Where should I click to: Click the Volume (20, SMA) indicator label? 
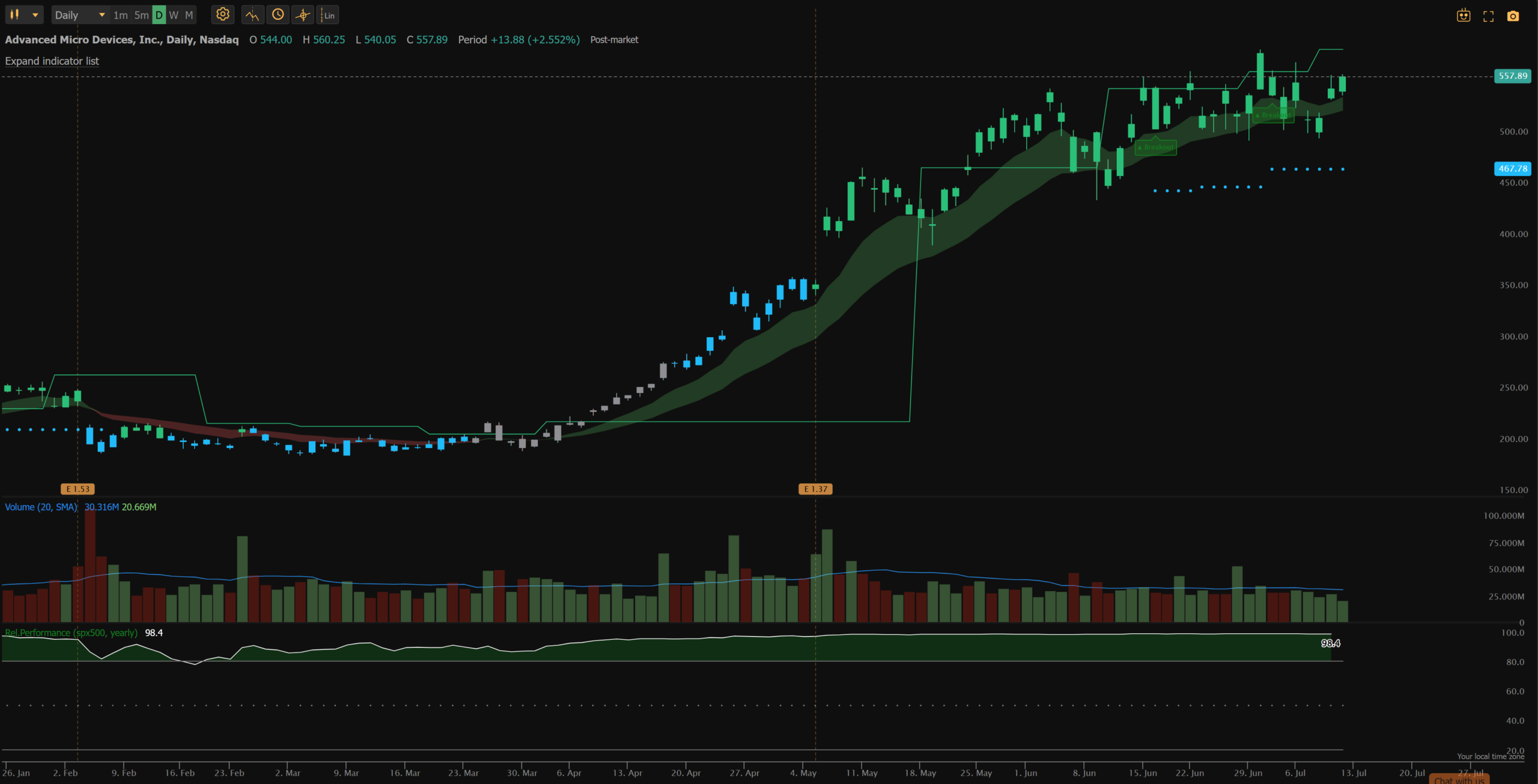pos(41,507)
